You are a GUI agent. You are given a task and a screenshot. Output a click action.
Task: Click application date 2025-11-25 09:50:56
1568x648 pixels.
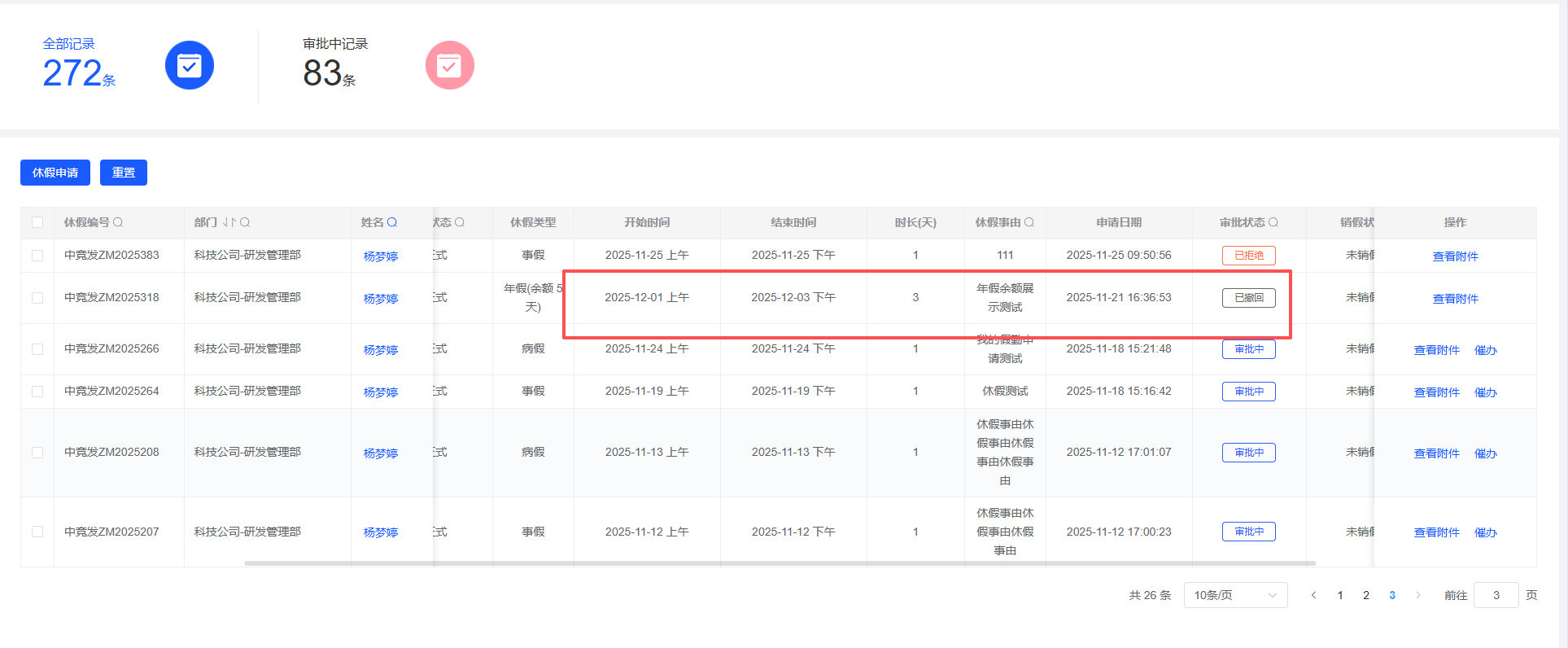[x=1119, y=255]
